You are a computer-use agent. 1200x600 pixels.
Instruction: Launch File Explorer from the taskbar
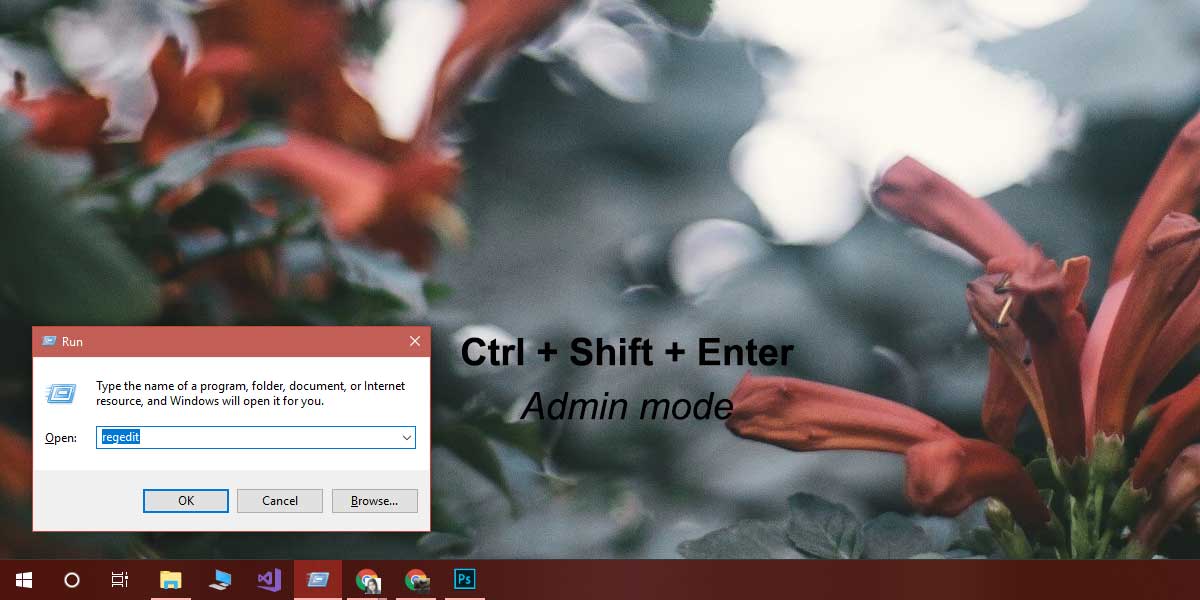click(x=171, y=580)
